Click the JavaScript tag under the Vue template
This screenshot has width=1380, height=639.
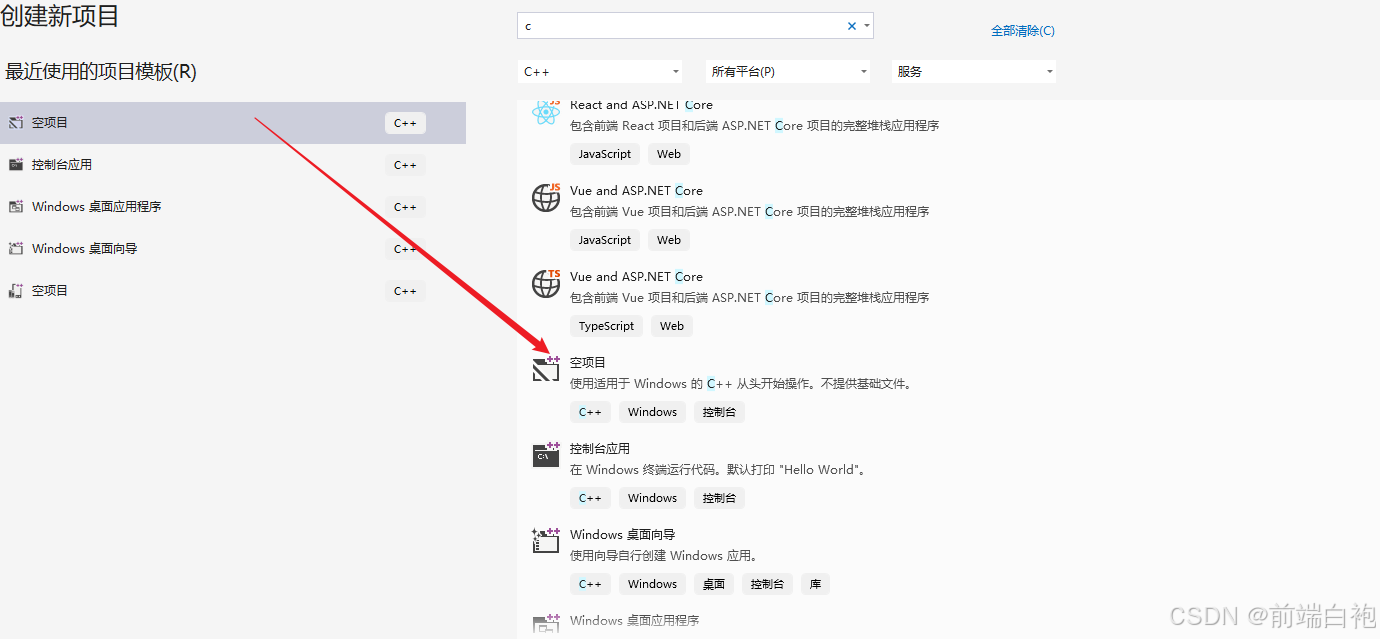(x=605, y=240)
